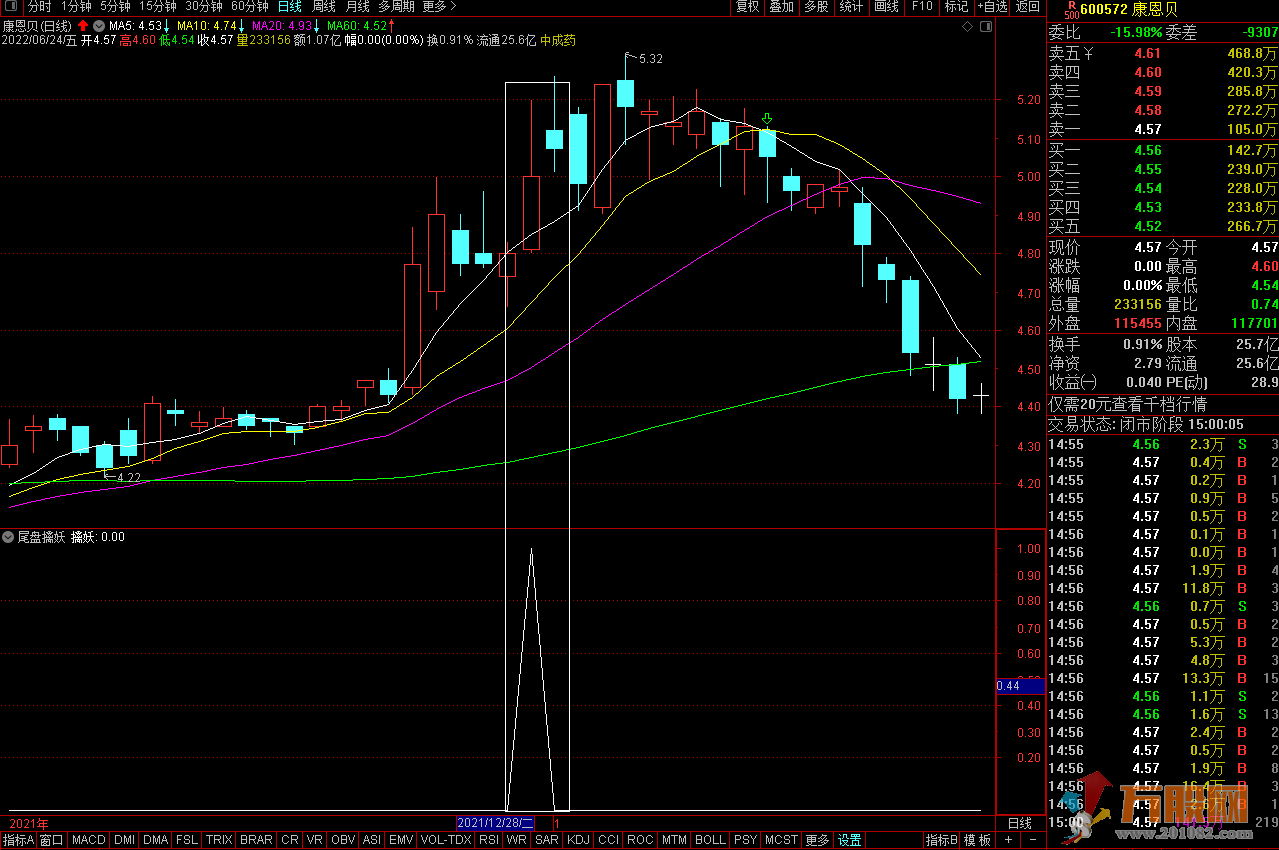Screen dimensions: 1279x850
Task: Apply the ROC indicator
Action: point(641,840)
